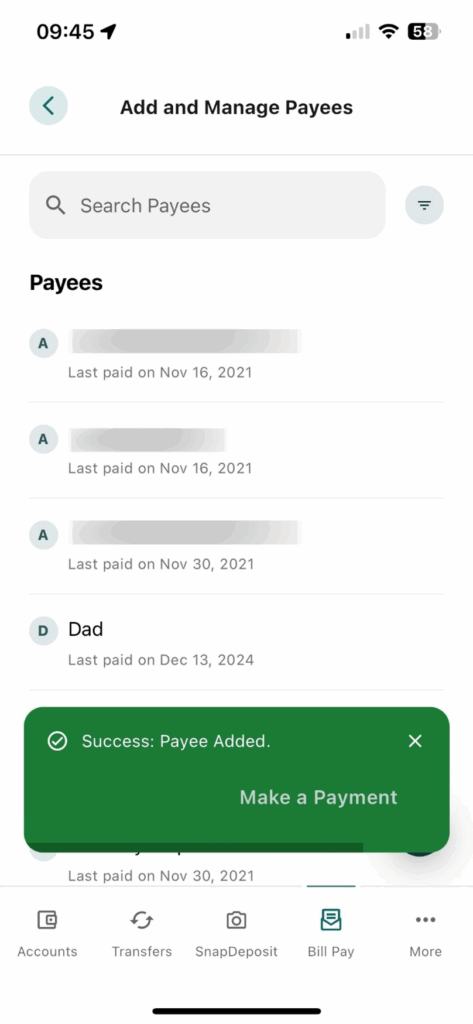Open first payee paid Nov 16, 2021
The height and width of the screenshot is (1024, 473).
pos(236,355)
